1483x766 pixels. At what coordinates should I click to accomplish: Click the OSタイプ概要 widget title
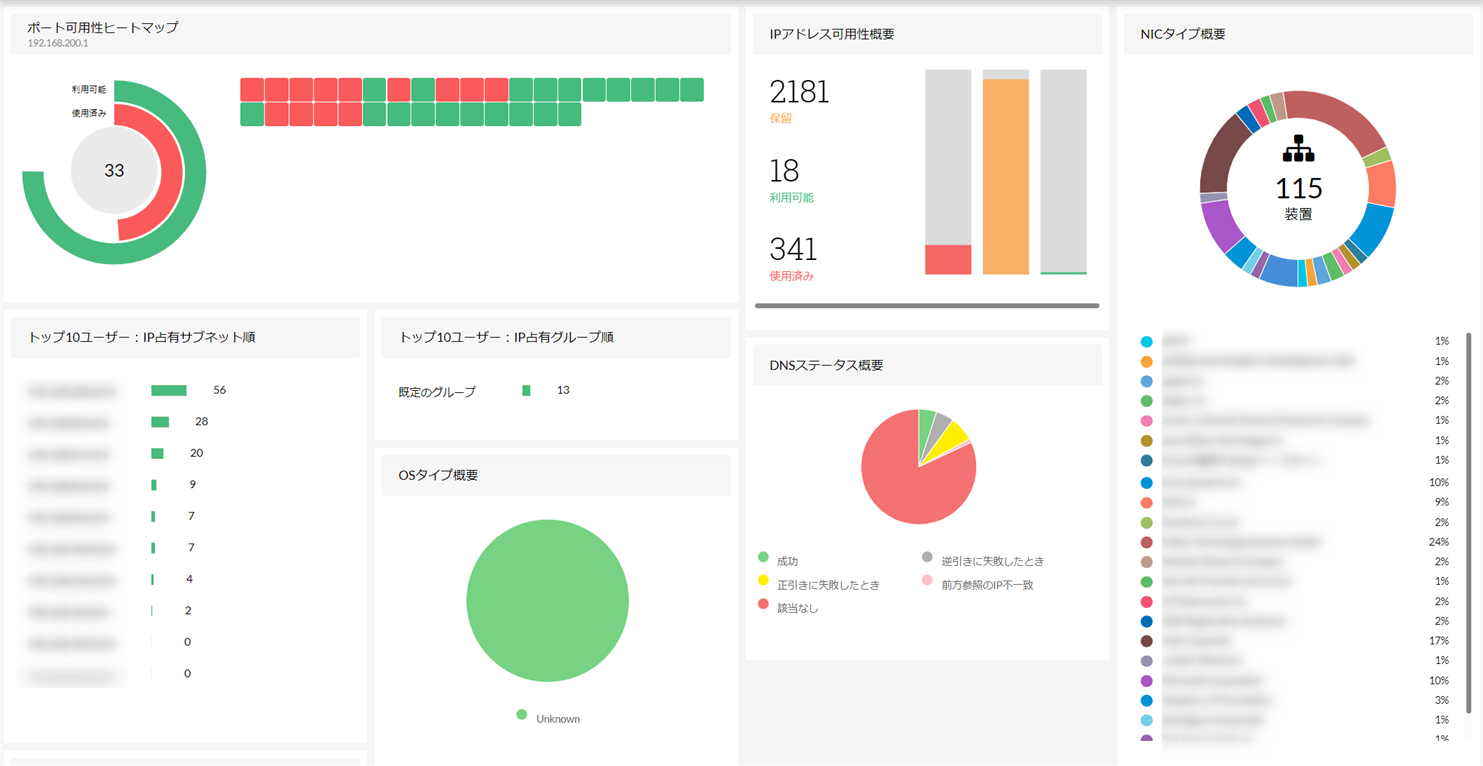click(438, 475)
